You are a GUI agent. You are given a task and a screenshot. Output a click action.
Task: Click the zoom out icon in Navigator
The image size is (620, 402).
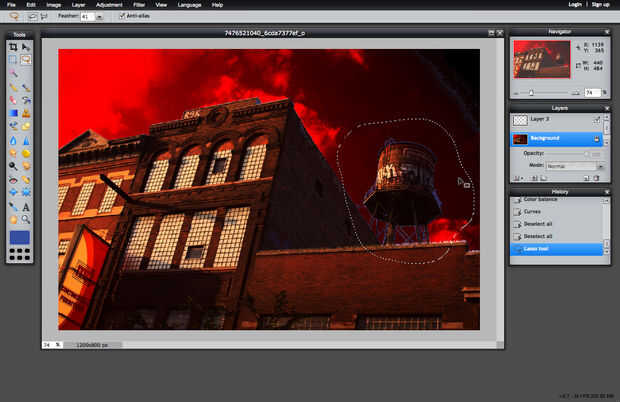516,93
